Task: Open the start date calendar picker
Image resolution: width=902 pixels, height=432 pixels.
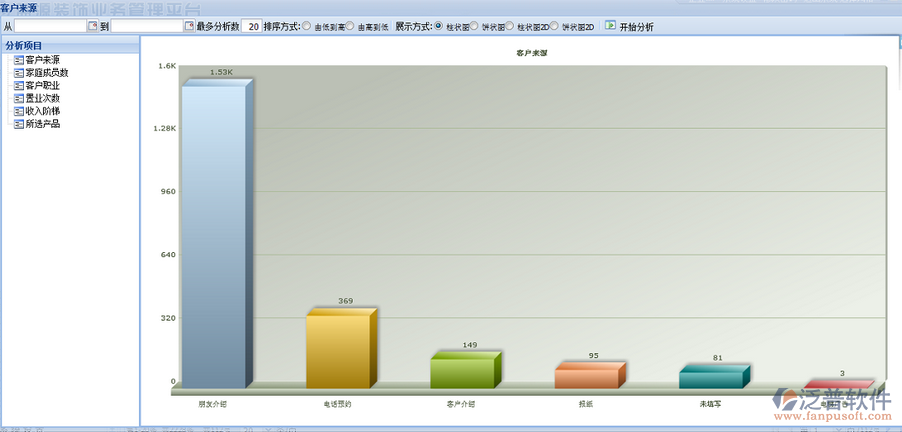Action: coord(93,26)
